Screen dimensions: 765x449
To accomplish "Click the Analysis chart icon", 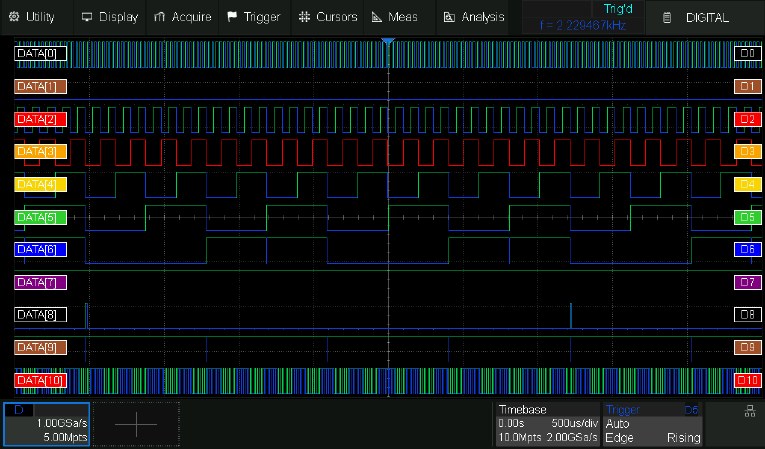I will click(449, 17).
